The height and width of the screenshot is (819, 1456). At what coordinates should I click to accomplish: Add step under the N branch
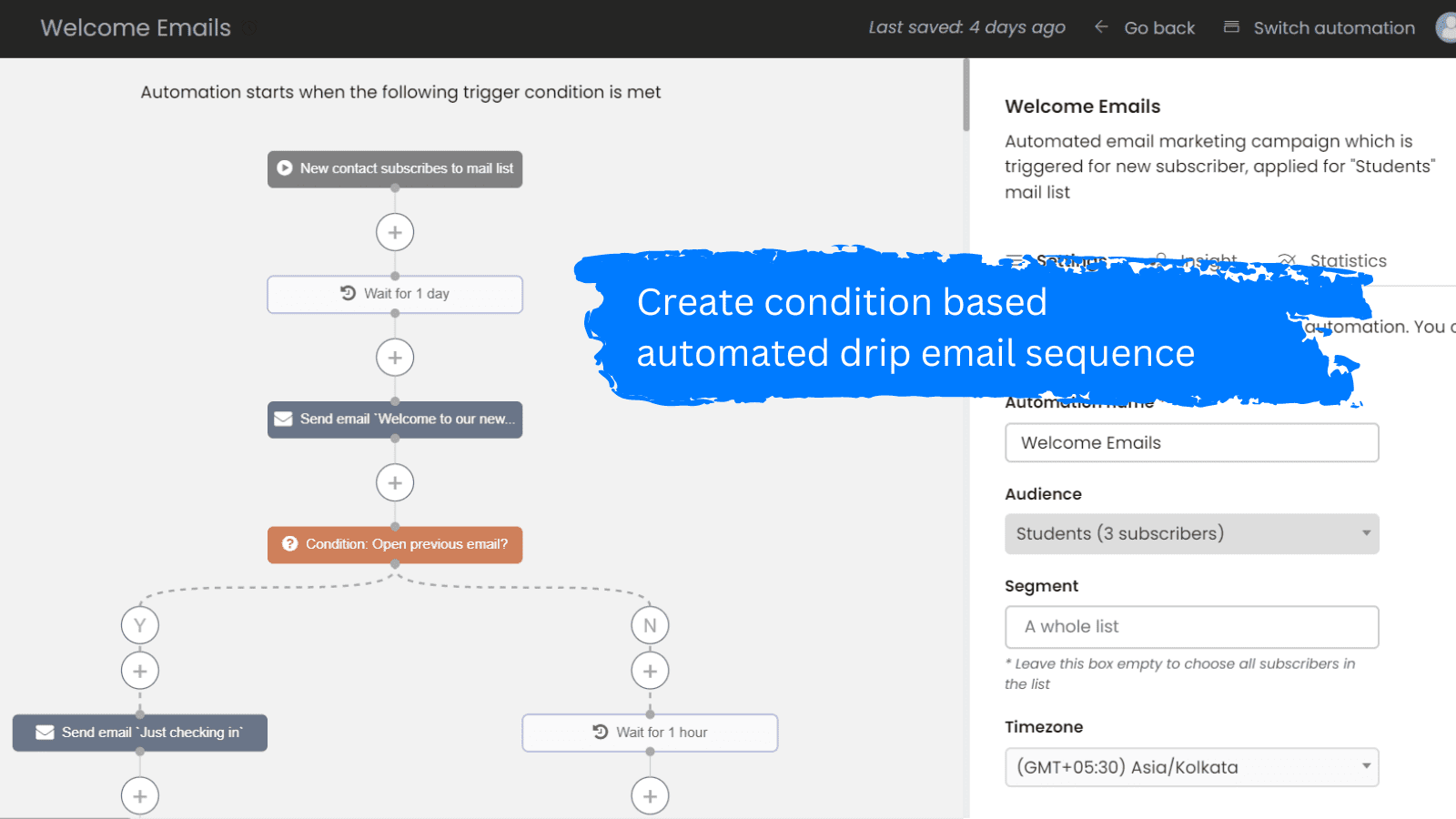click(x=650, y=672)
